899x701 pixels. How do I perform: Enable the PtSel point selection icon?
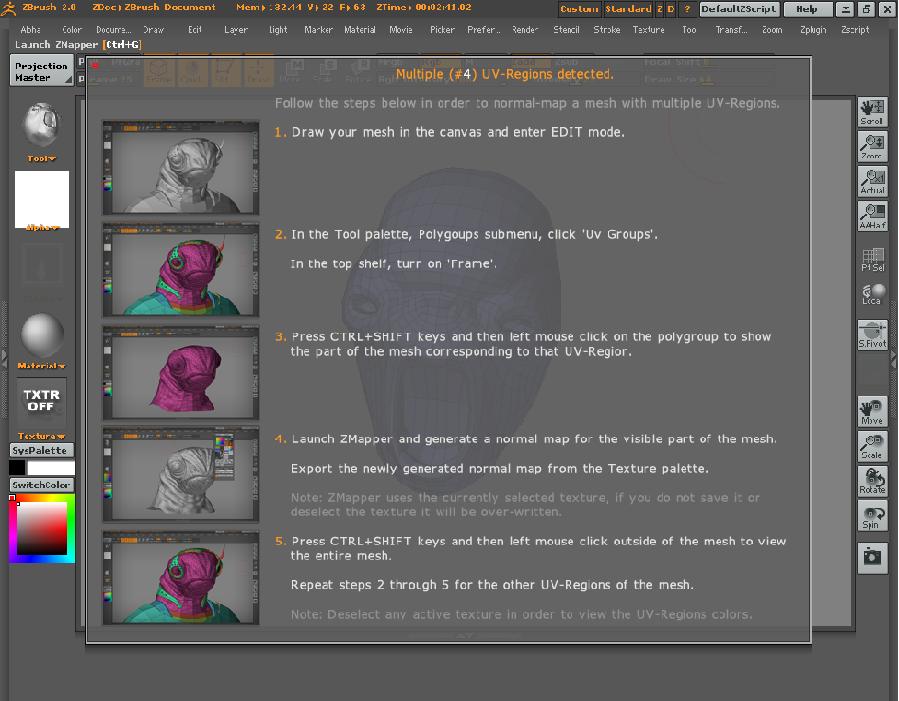[x=872, y=259]
